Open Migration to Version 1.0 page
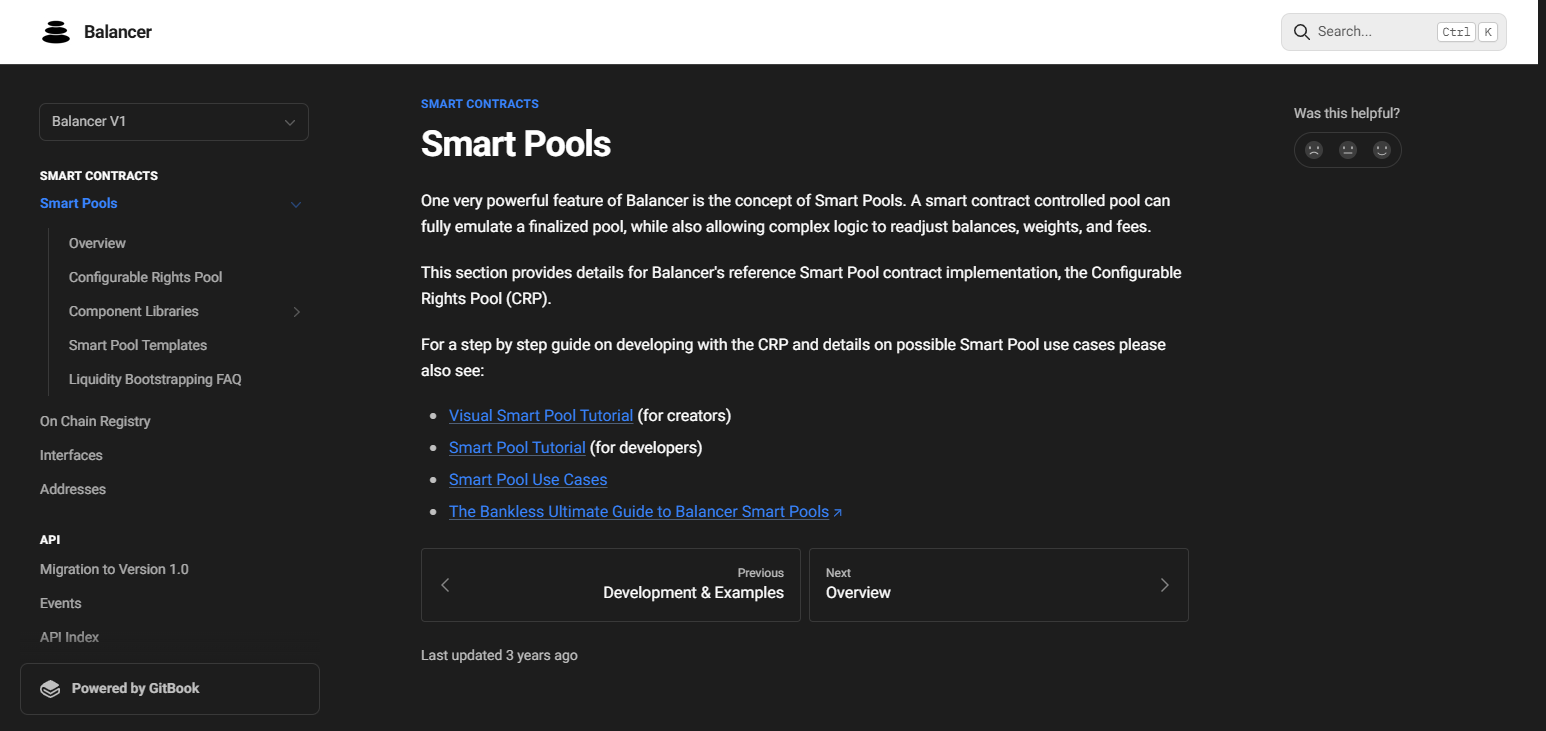The image size is (1546, 731). [114, 569]
